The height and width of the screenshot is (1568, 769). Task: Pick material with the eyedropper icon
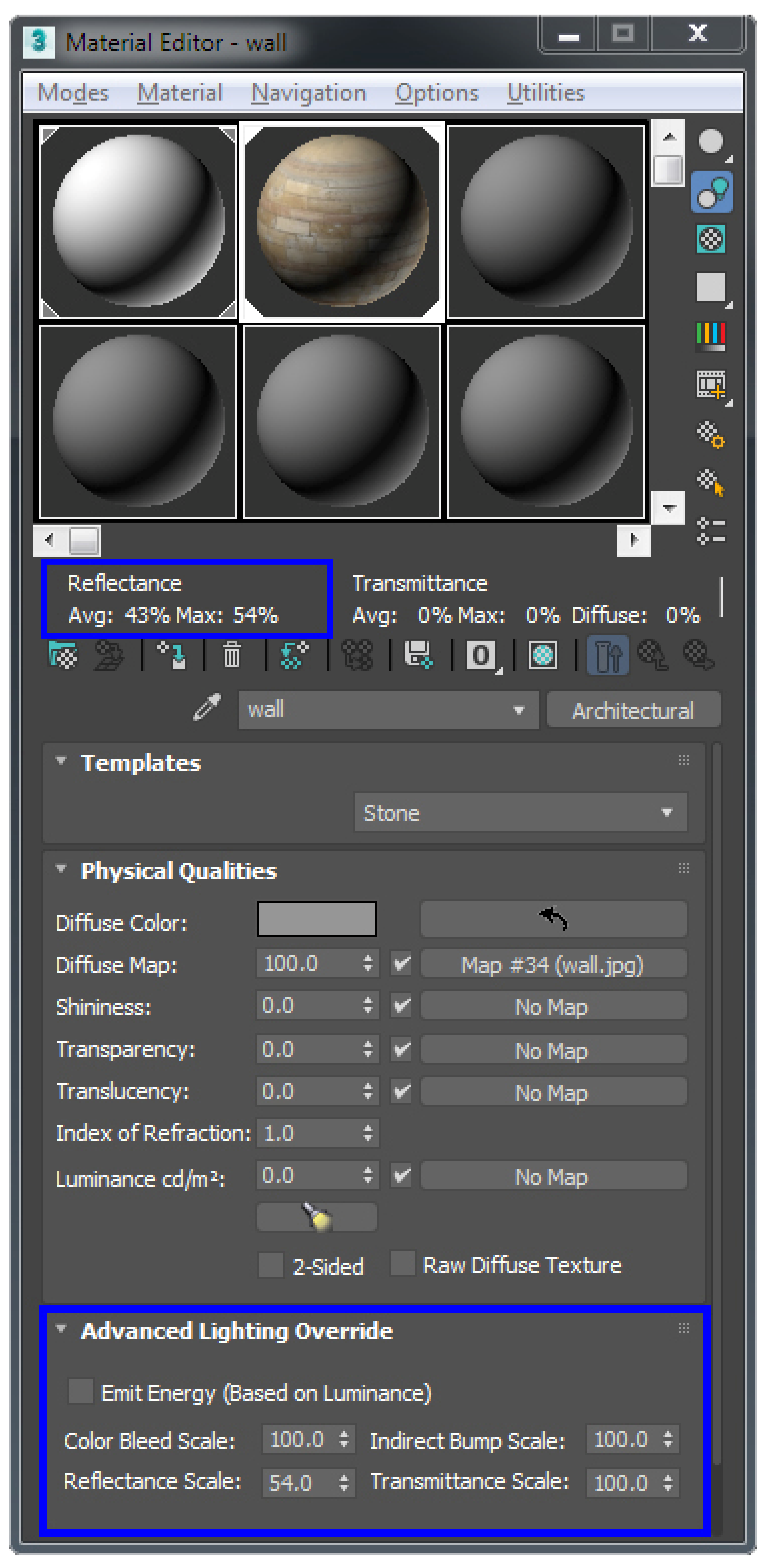click(207, 707)
